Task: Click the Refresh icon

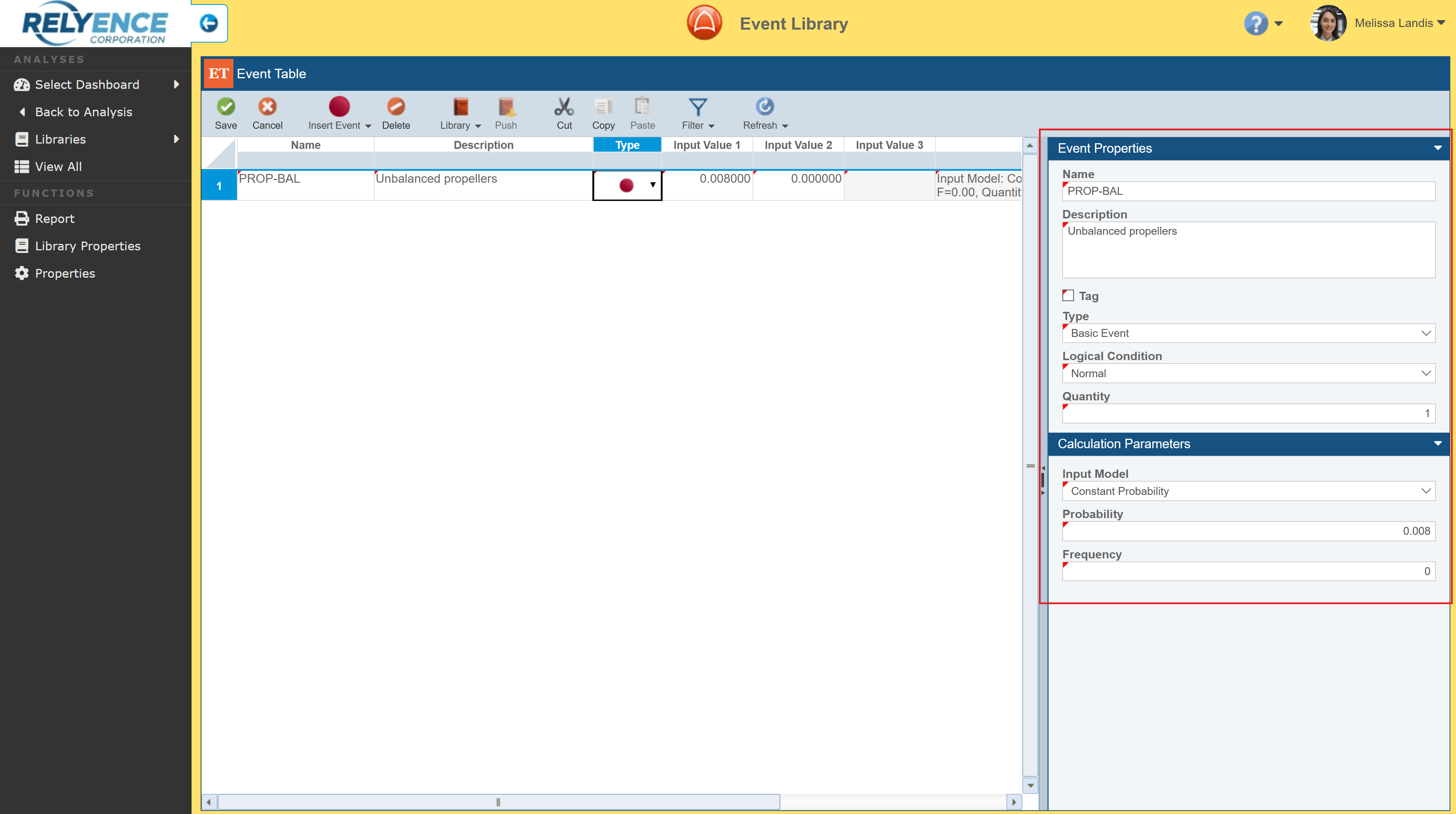Action: [x=765, y=106]
